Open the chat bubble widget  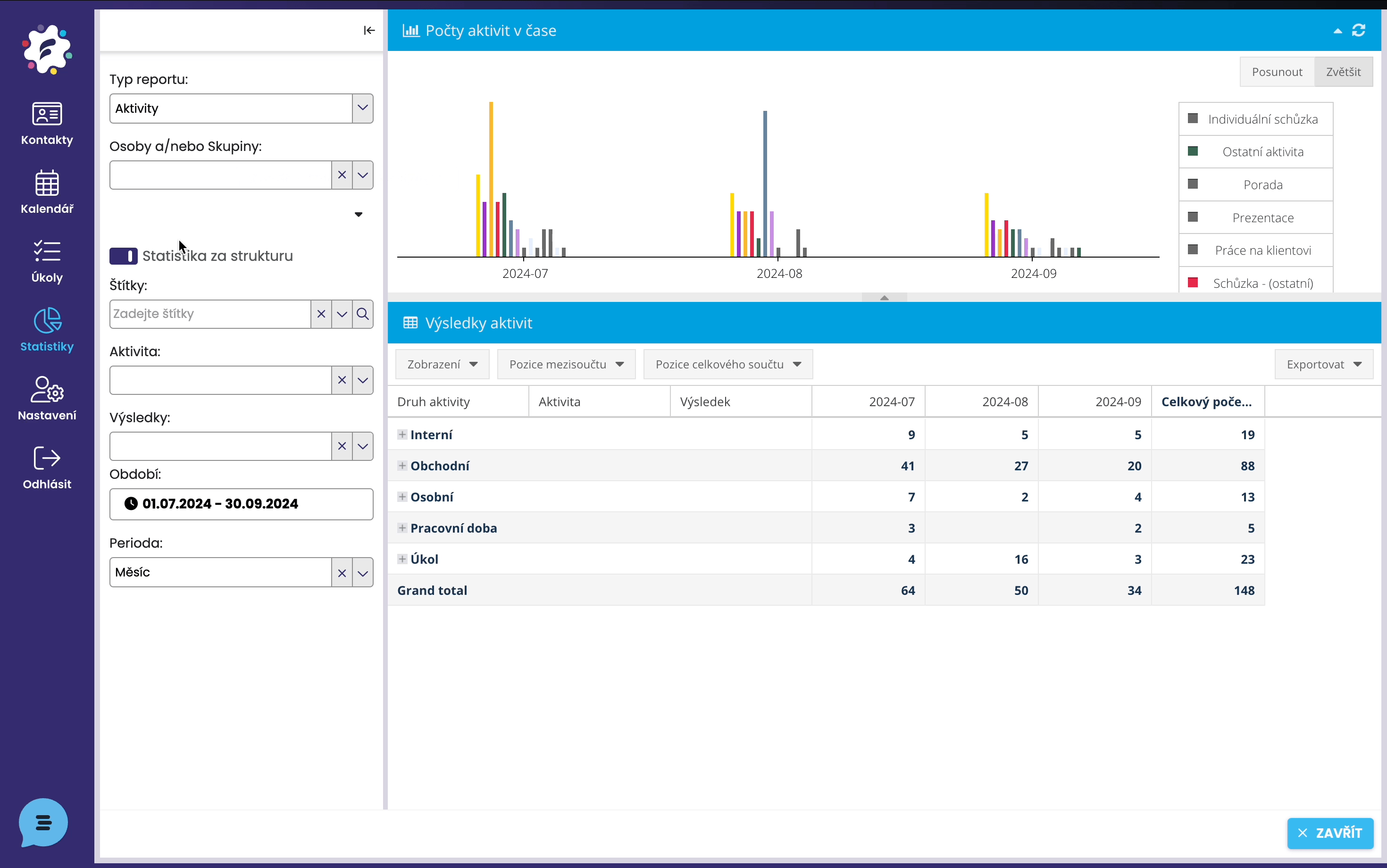(43, 823)
